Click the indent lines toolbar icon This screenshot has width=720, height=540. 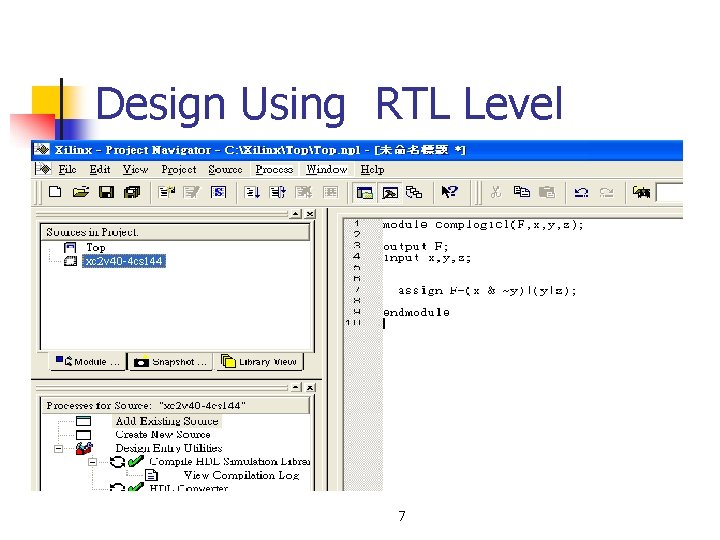(252, 192)
